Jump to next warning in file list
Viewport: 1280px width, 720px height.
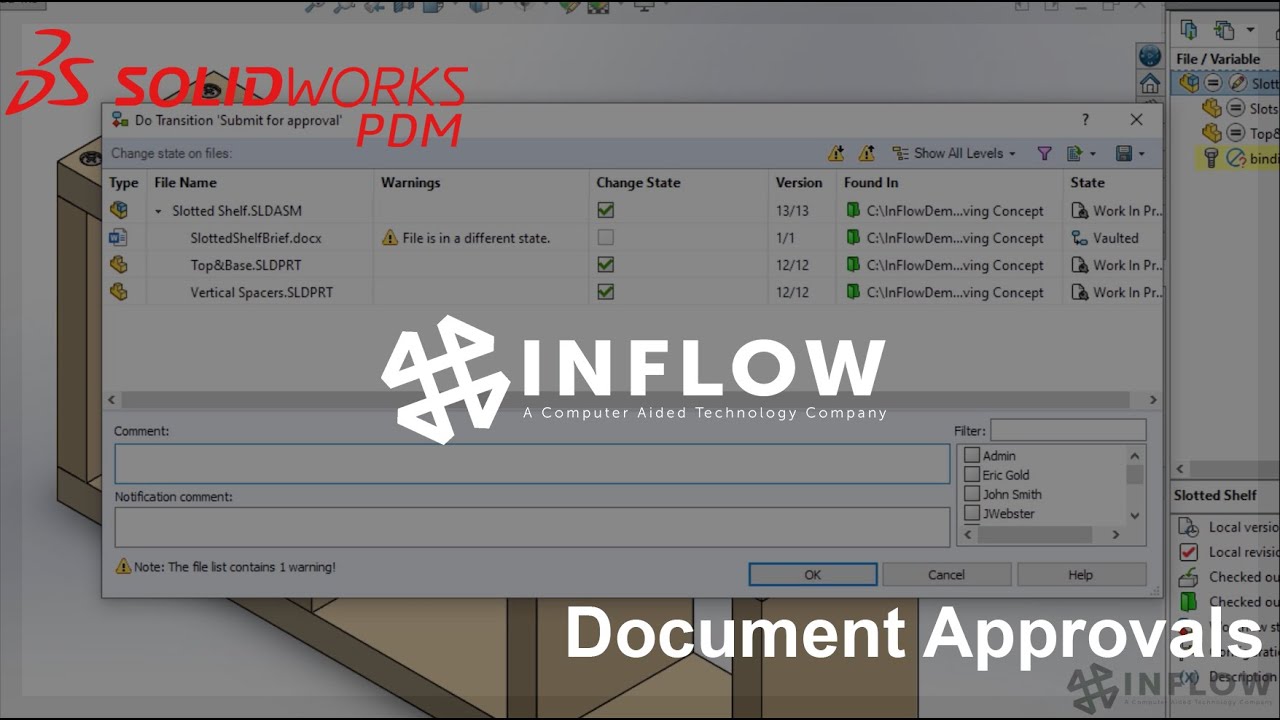pyautogui.click(x=836, y=153)
